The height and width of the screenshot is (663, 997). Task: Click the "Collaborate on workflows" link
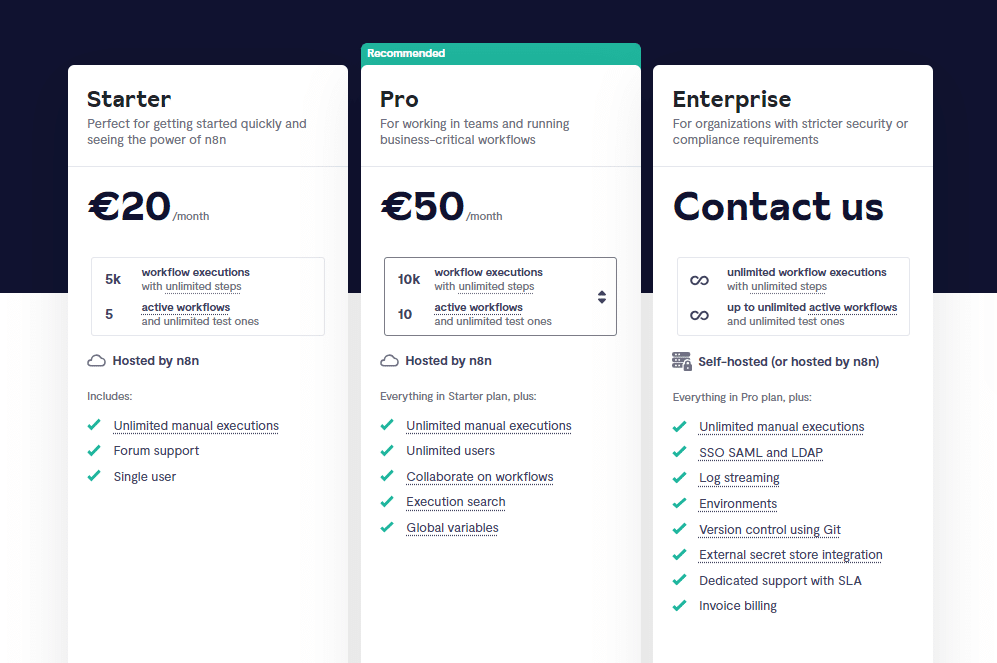(480, 476)
